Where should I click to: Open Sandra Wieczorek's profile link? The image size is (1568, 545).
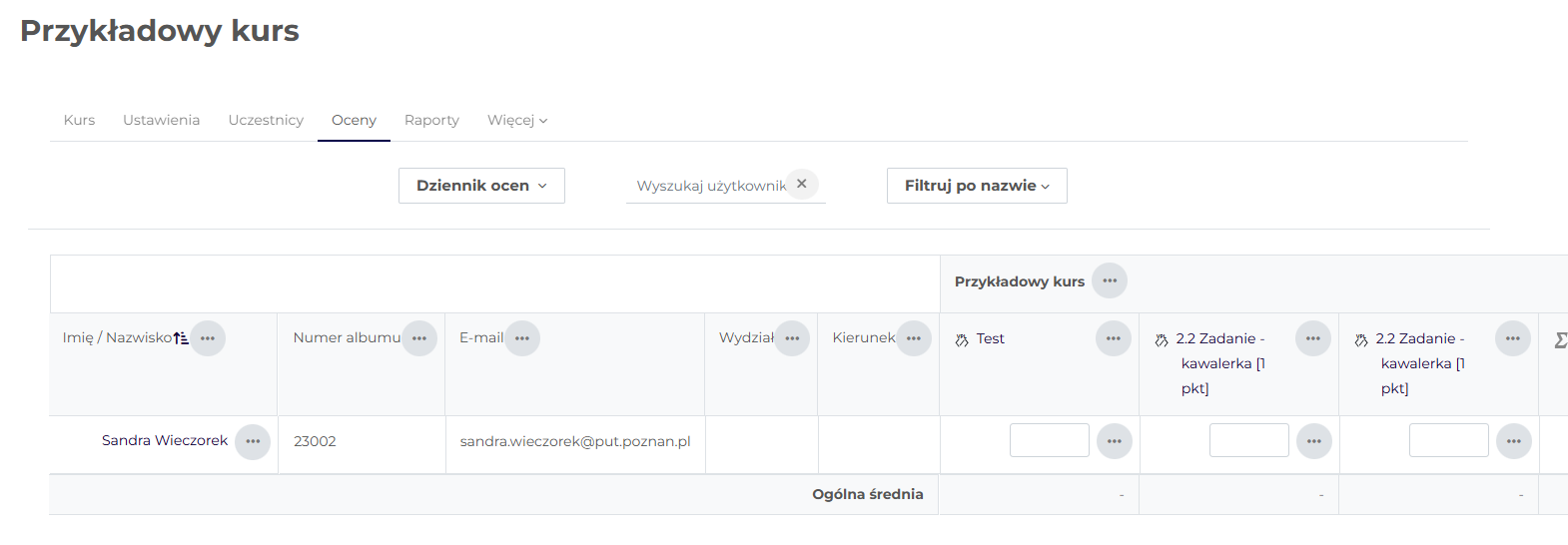[x=165, y=440]
